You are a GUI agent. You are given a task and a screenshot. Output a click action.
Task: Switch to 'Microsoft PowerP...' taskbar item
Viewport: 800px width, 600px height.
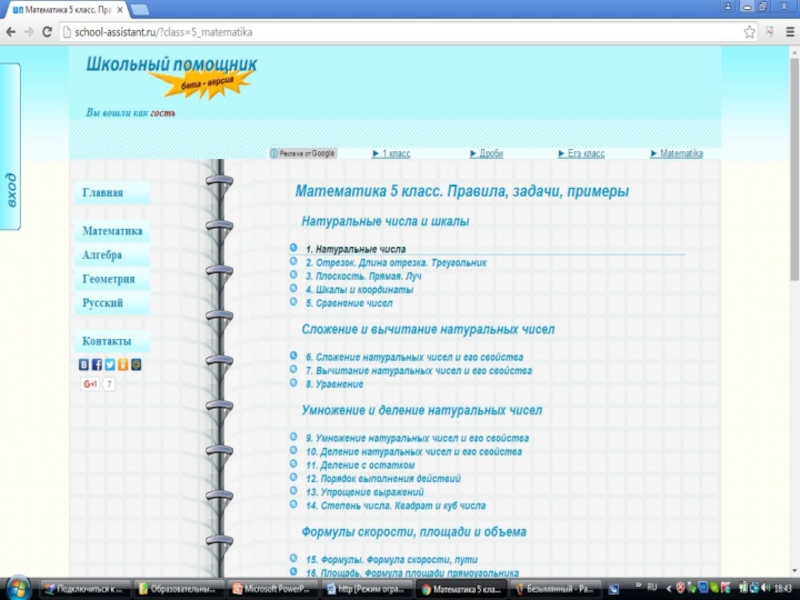272,589
